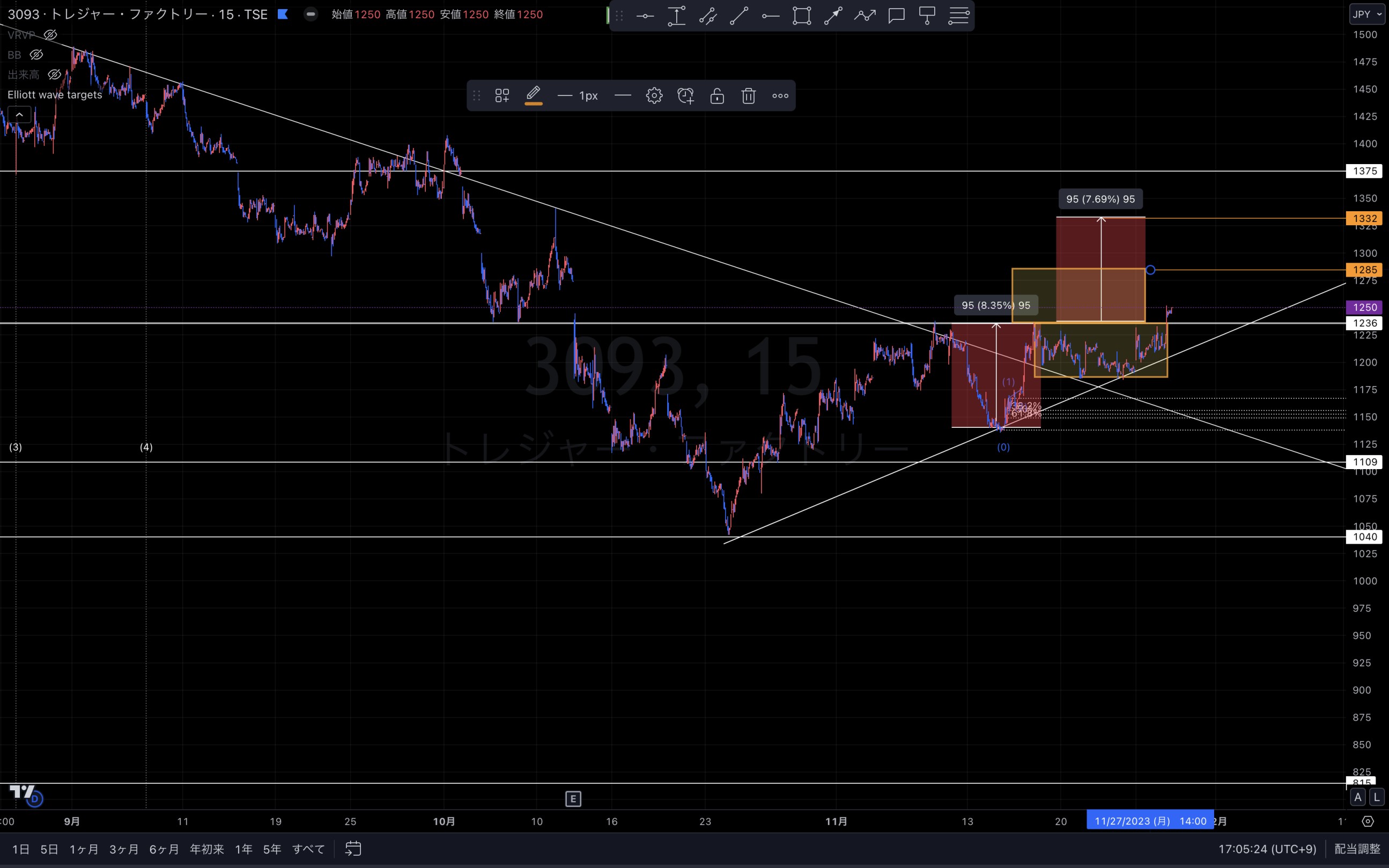This screenshot has height=868, width=1389.
Task: Click the earnings E marker on timeline
Action: [573, 798]
